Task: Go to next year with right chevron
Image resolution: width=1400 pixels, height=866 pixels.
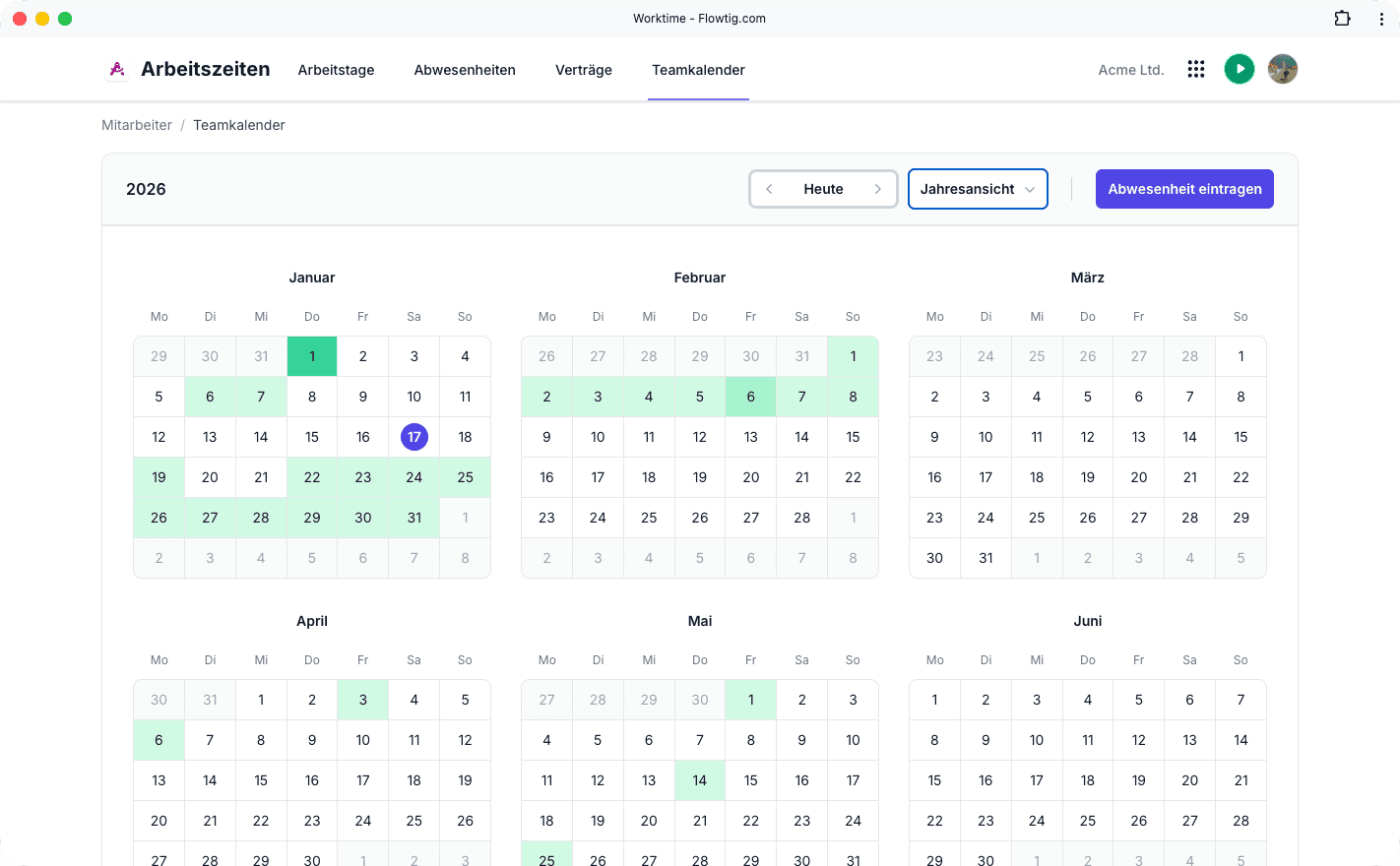Action: (x=877, y=189)
